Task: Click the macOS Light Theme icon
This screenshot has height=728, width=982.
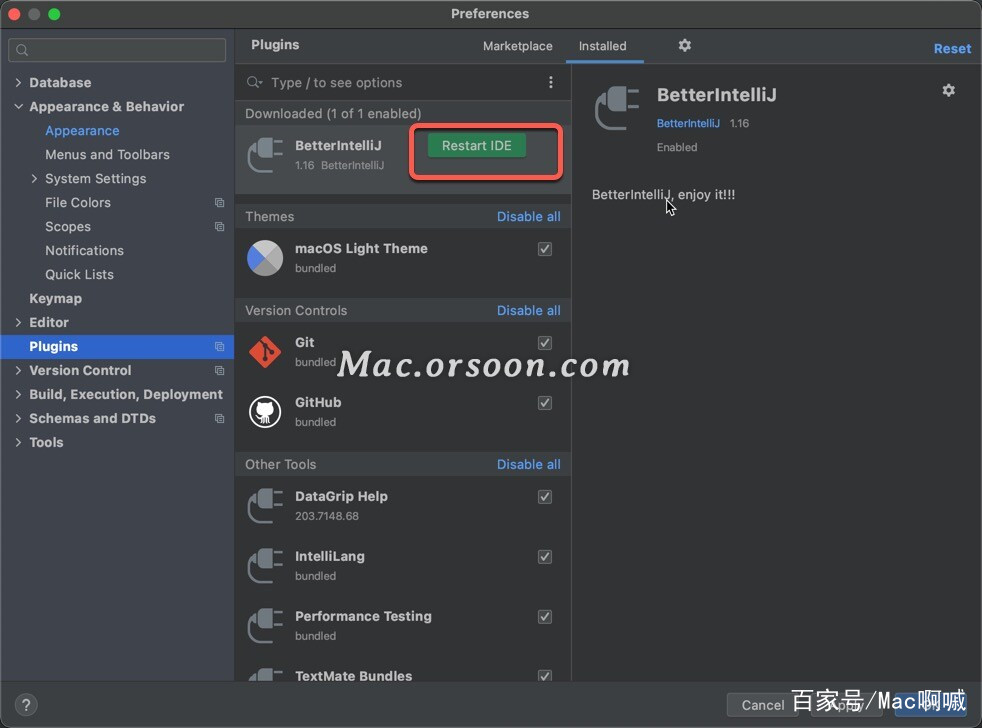Action: pyautogui.click(x=265, y=258)
